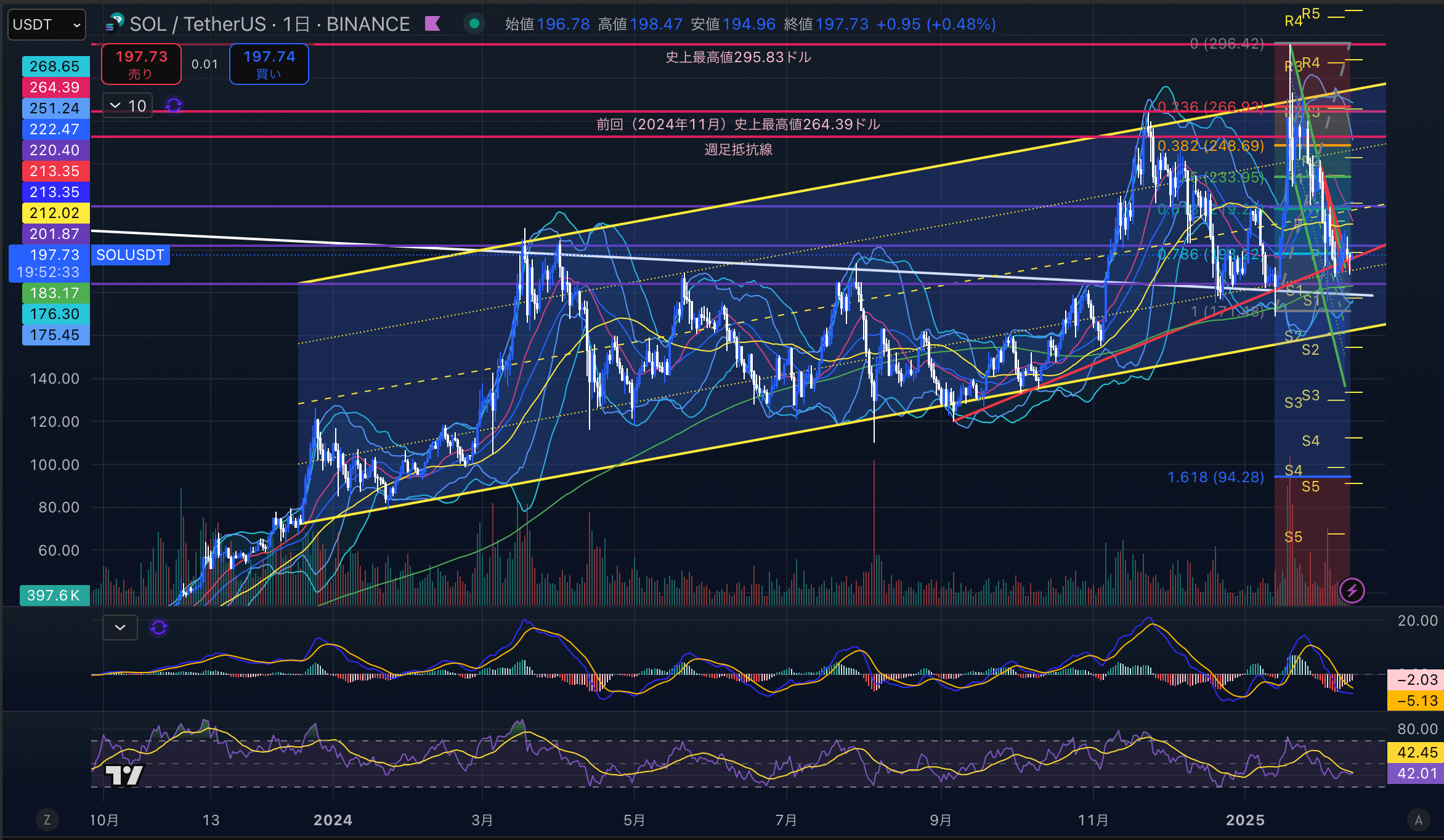Click the 264.39 pink price label
This screenshot has height=840, width=1444.
coord(55,87)
